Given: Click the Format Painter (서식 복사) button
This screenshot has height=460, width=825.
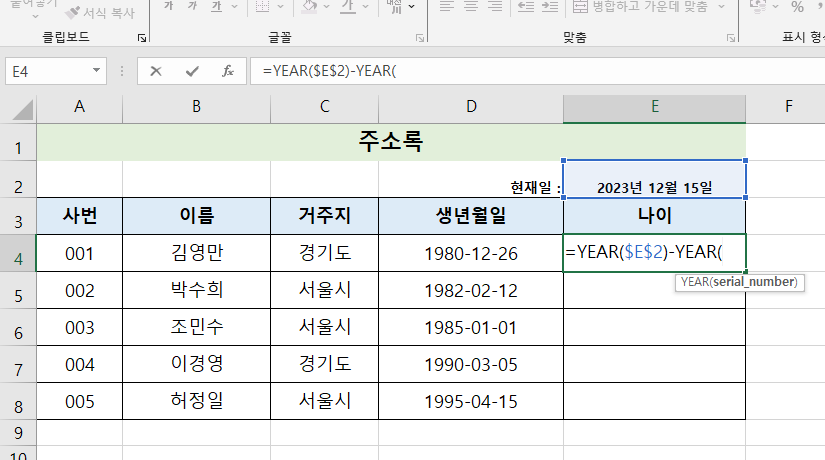Looking at the screenshot, I should point(101,12).
